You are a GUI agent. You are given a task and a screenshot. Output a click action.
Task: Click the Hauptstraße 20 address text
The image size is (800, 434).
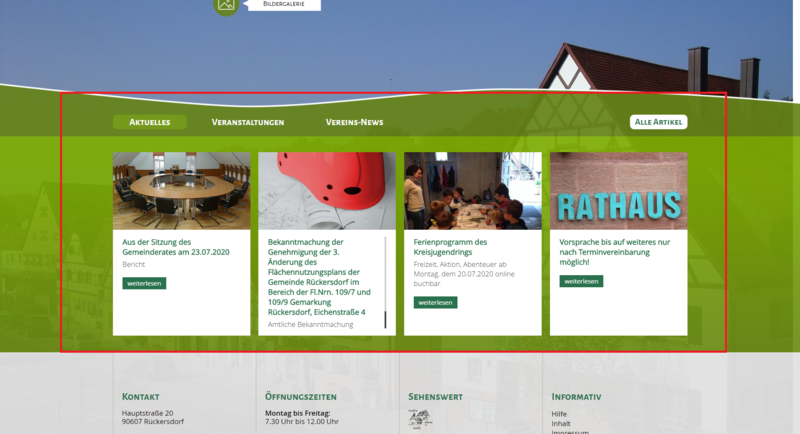pyautogui.click(x=147, y=413)
